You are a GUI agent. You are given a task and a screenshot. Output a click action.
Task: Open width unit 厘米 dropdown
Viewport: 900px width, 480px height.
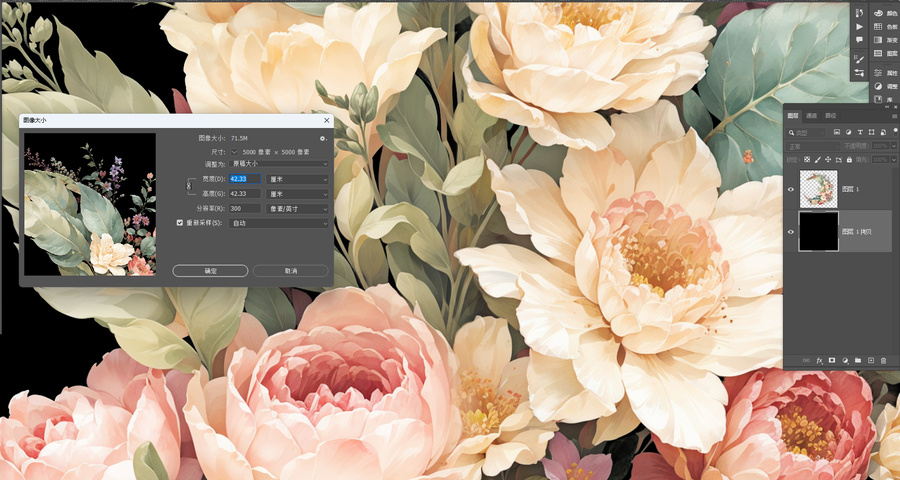(297, 179)
